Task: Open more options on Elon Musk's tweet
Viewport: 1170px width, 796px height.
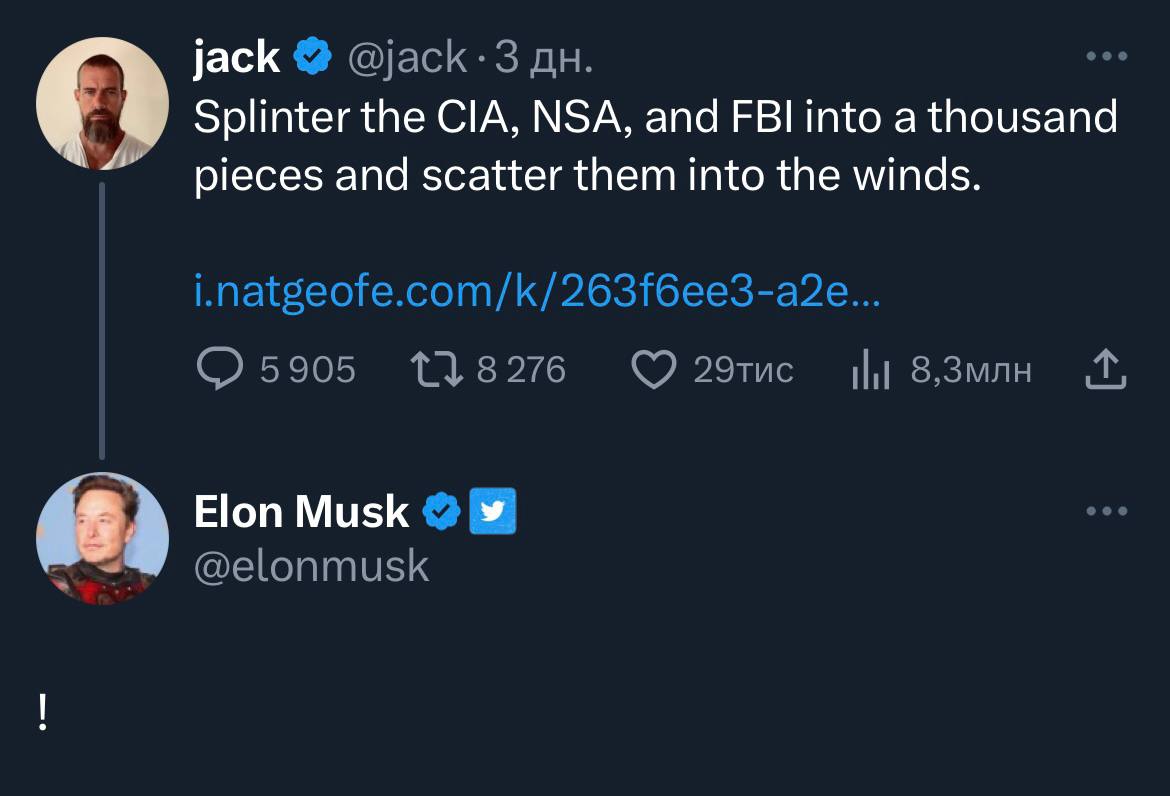Action: click(1107, 511)
